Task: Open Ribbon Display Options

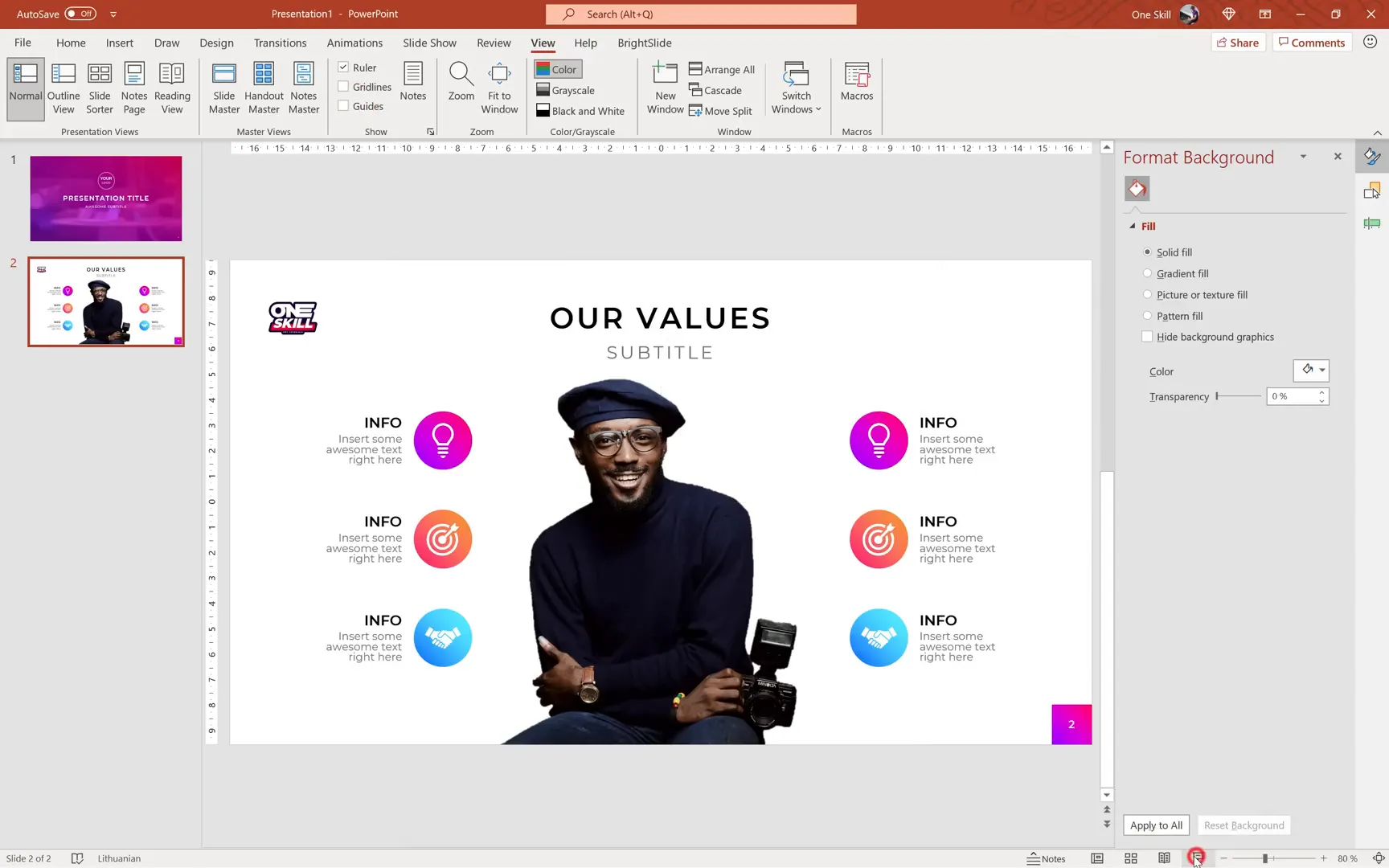Action: (x=1264, y=14)
